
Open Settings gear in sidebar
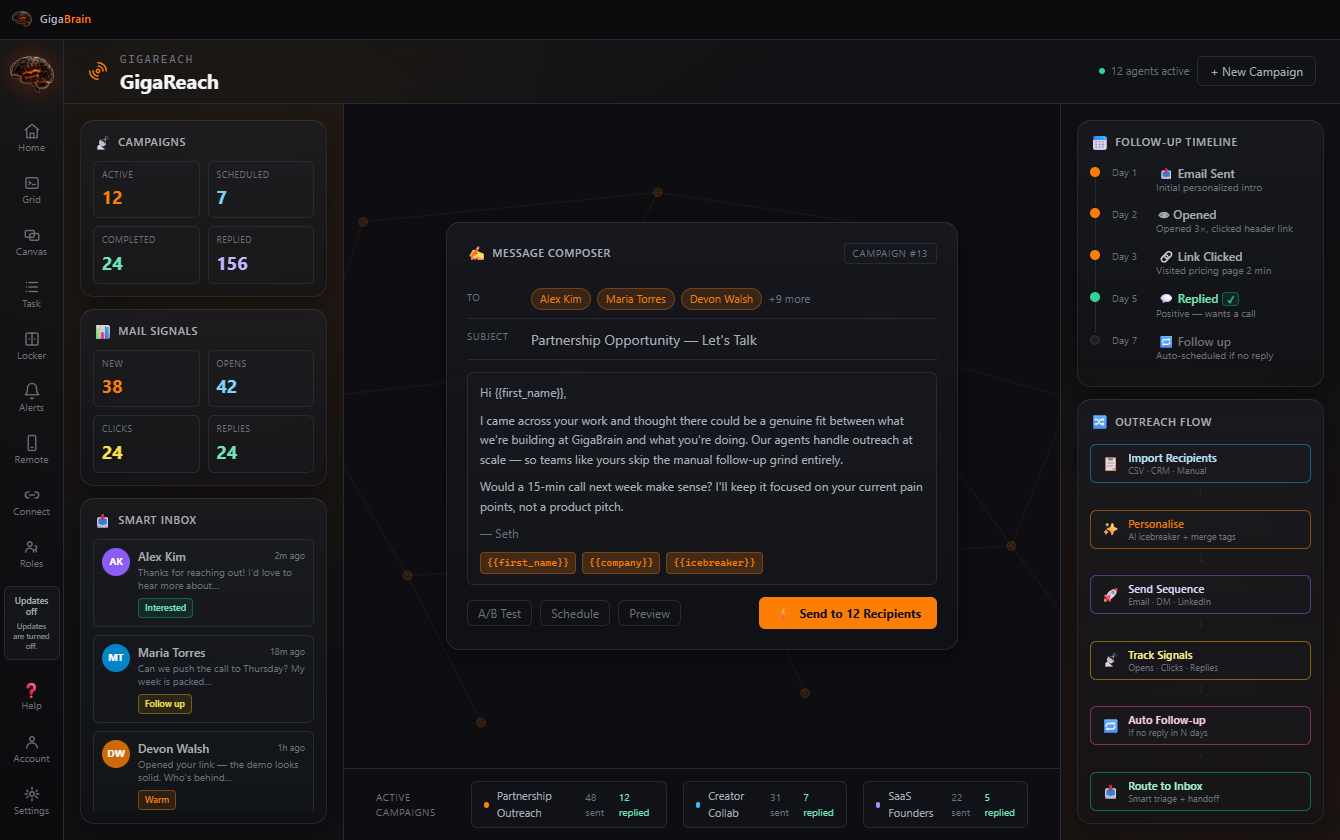coord(32,794)
